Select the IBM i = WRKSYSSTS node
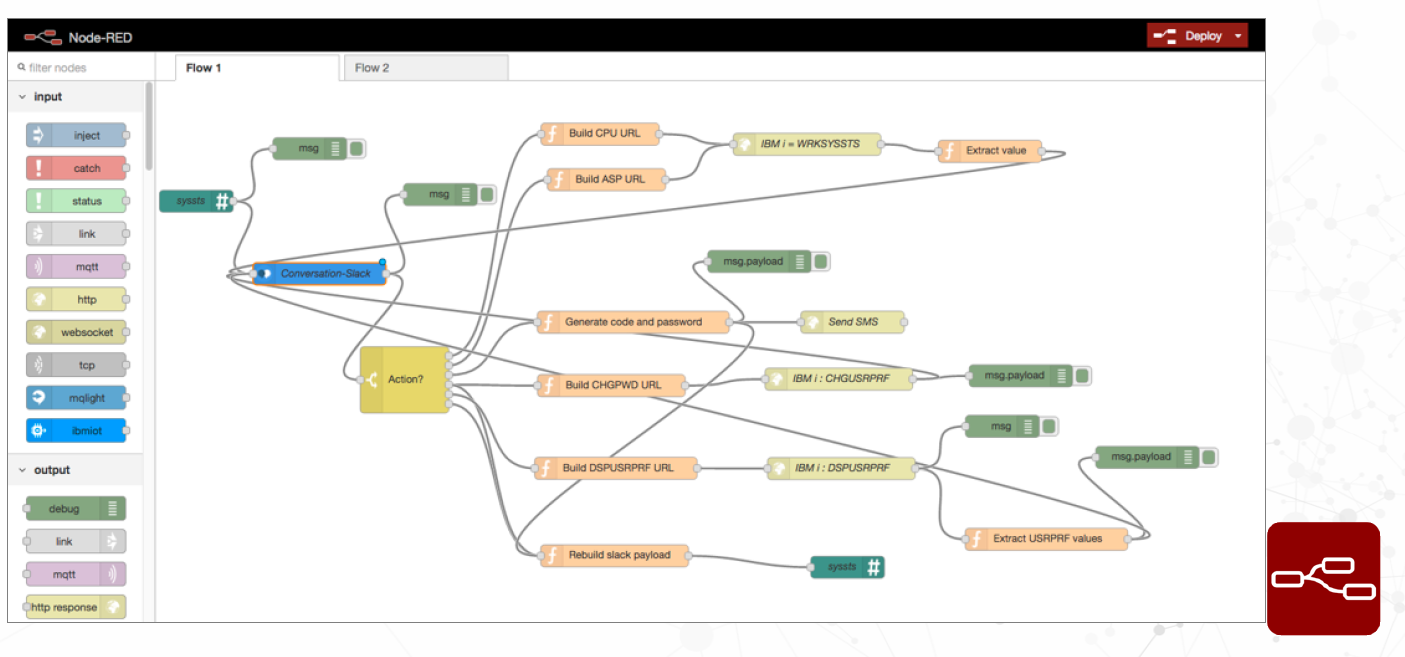The height and width of the screenshot is (657, 1405). click(x=808, y=144)
